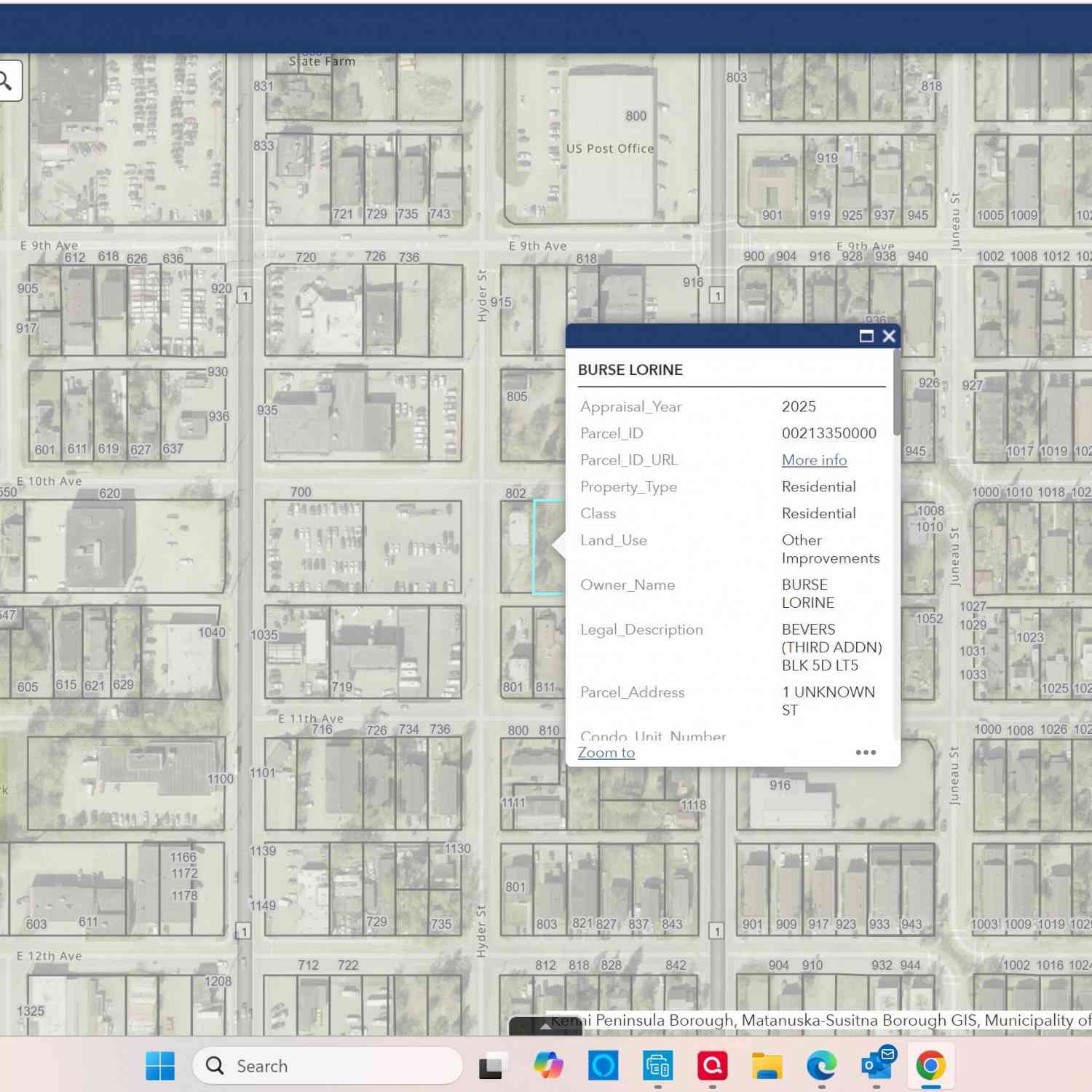
Task: Click the US Post Office parcel label
Action: click(x=610, y=149)
